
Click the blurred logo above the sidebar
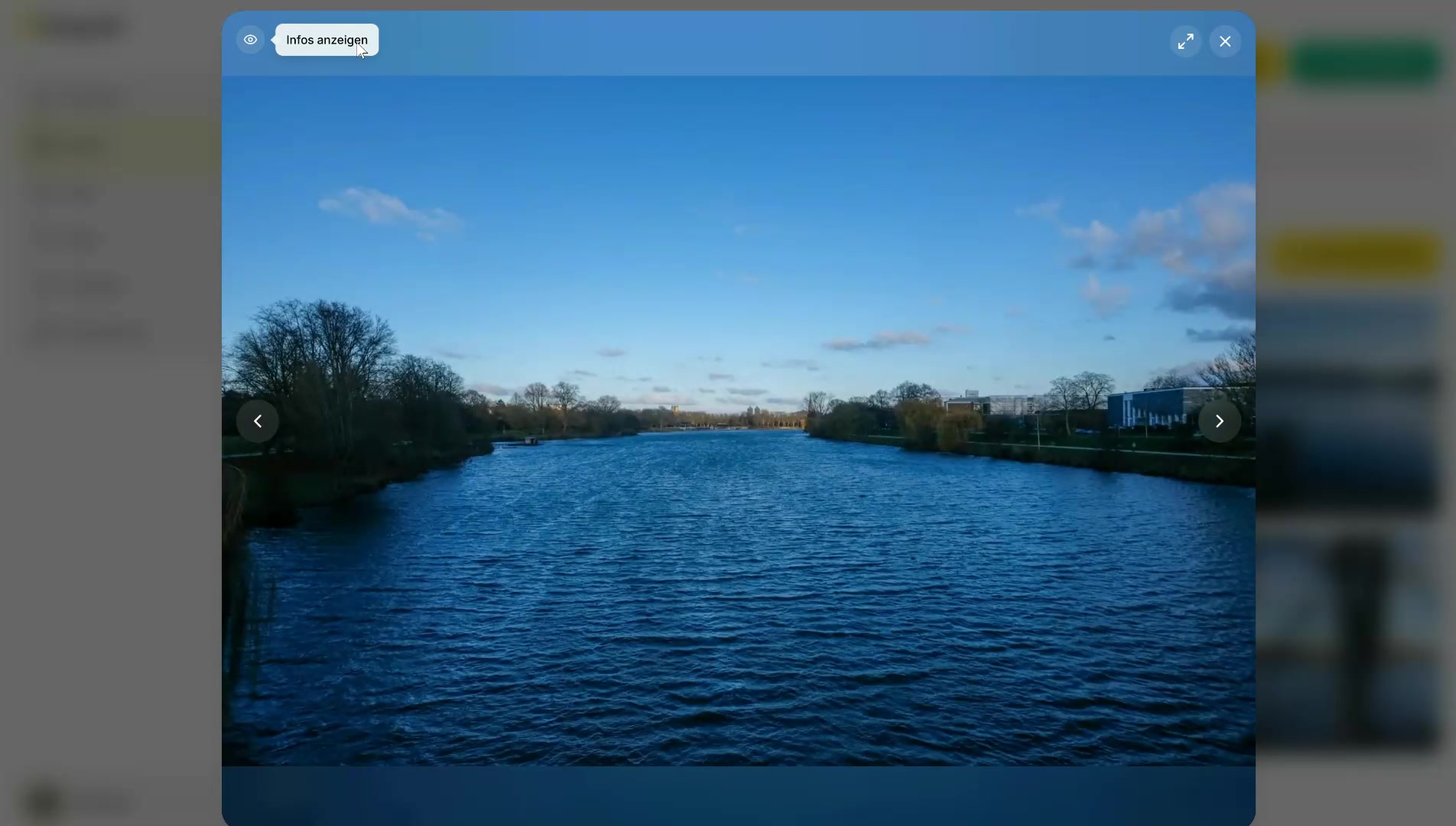point(76,28)
